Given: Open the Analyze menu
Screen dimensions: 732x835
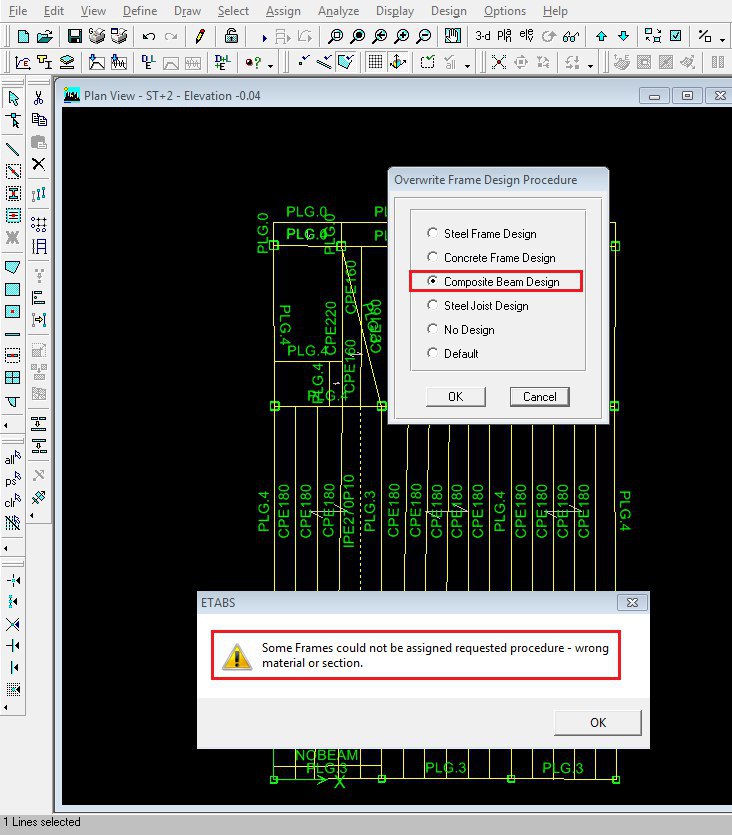Looking at the screenshot, I should pos(339,11).
